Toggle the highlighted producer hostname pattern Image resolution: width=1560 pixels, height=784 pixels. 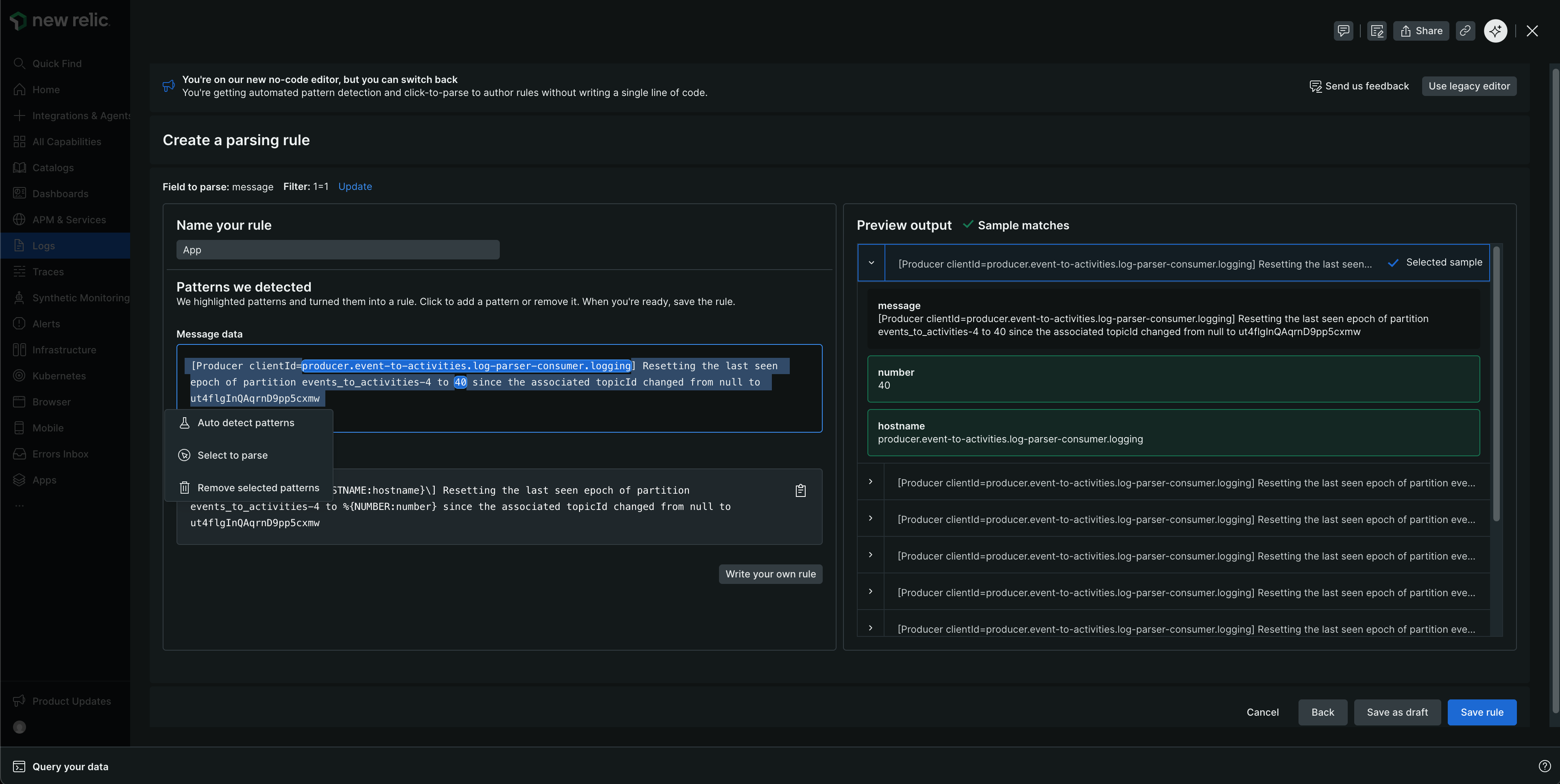coord(466,366)
